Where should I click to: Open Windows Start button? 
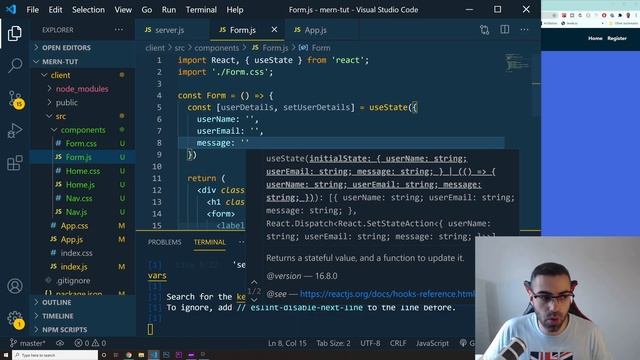tap(6, 355)
